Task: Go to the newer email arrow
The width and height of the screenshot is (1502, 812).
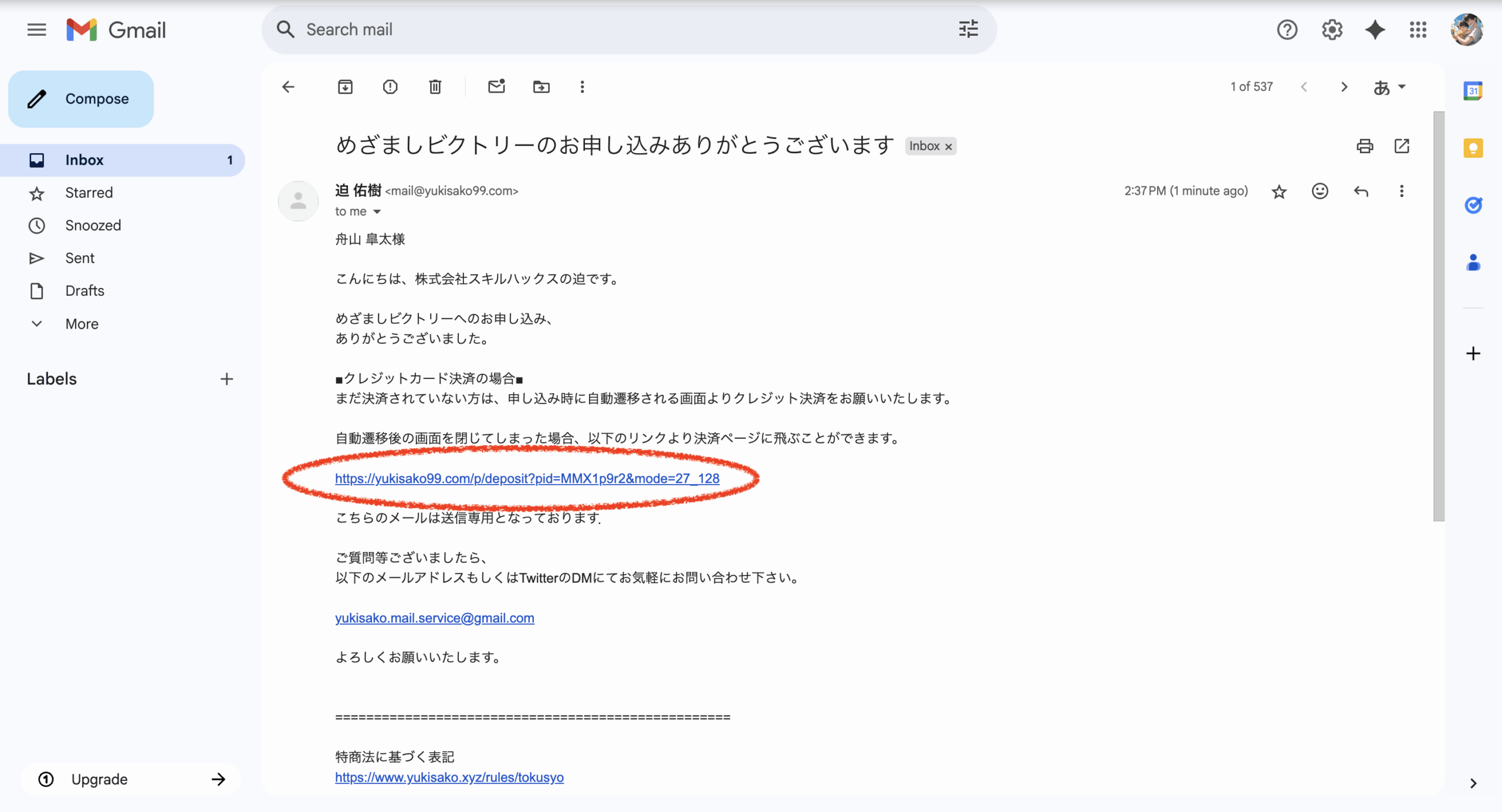Action: (x=1304, y=87)
